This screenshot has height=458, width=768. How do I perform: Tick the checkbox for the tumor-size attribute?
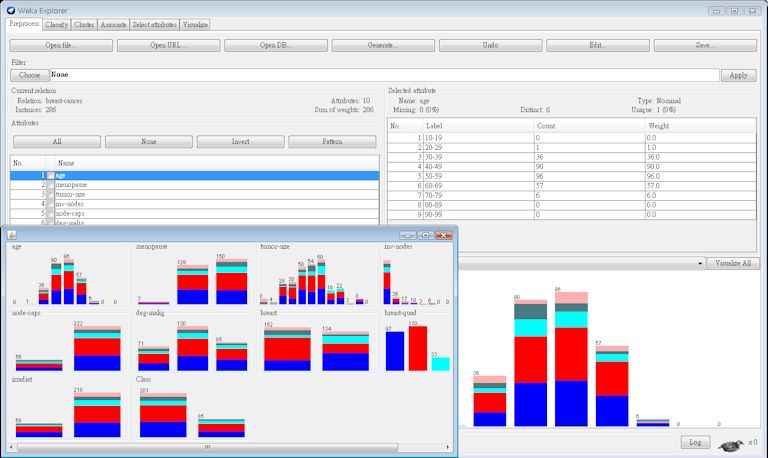coord(50,194)
